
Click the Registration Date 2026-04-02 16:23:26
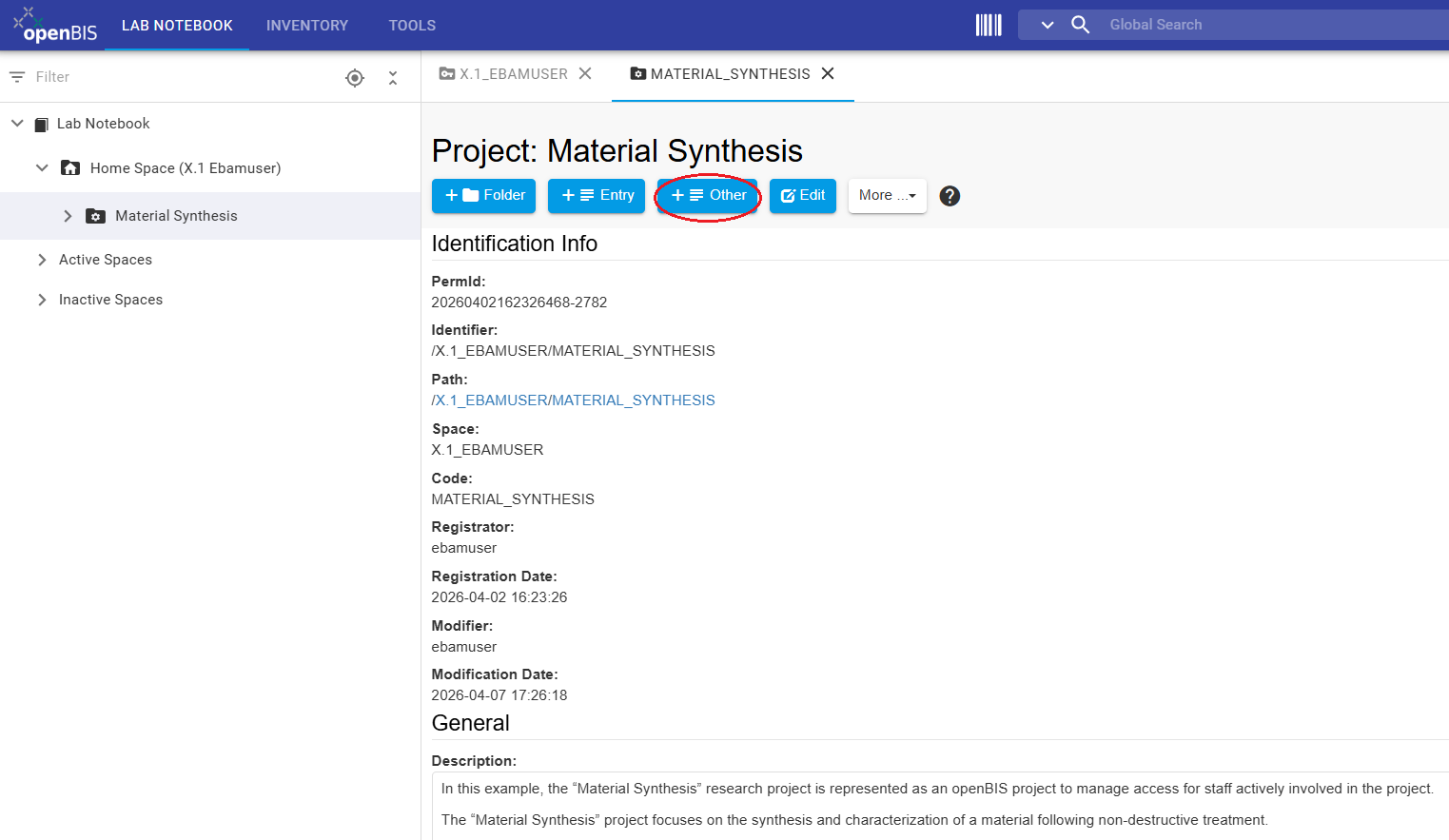(x=499, y=597)
